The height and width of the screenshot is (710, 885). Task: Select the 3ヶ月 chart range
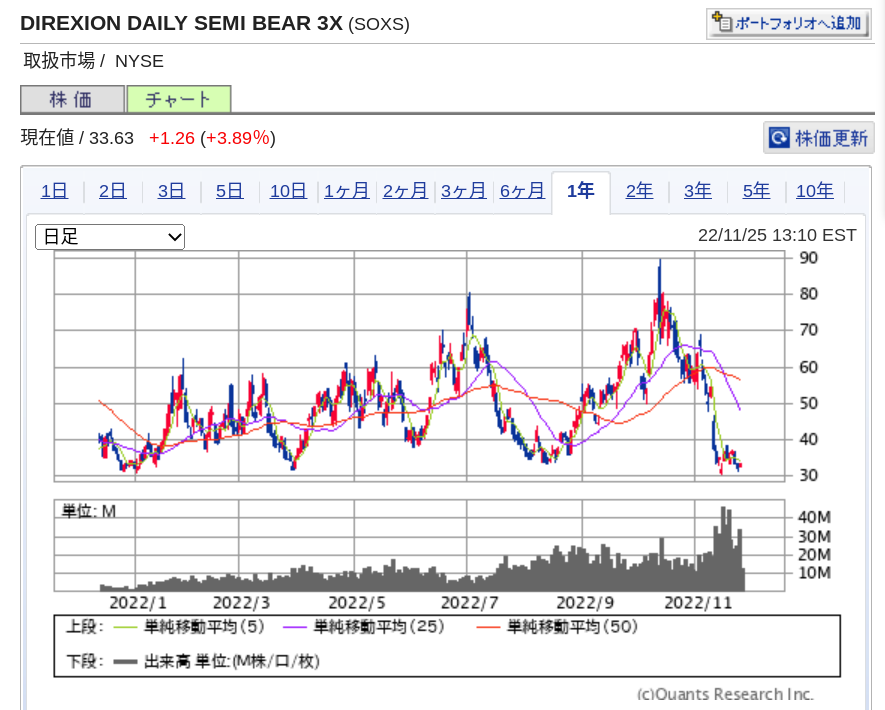coord(463,191)
